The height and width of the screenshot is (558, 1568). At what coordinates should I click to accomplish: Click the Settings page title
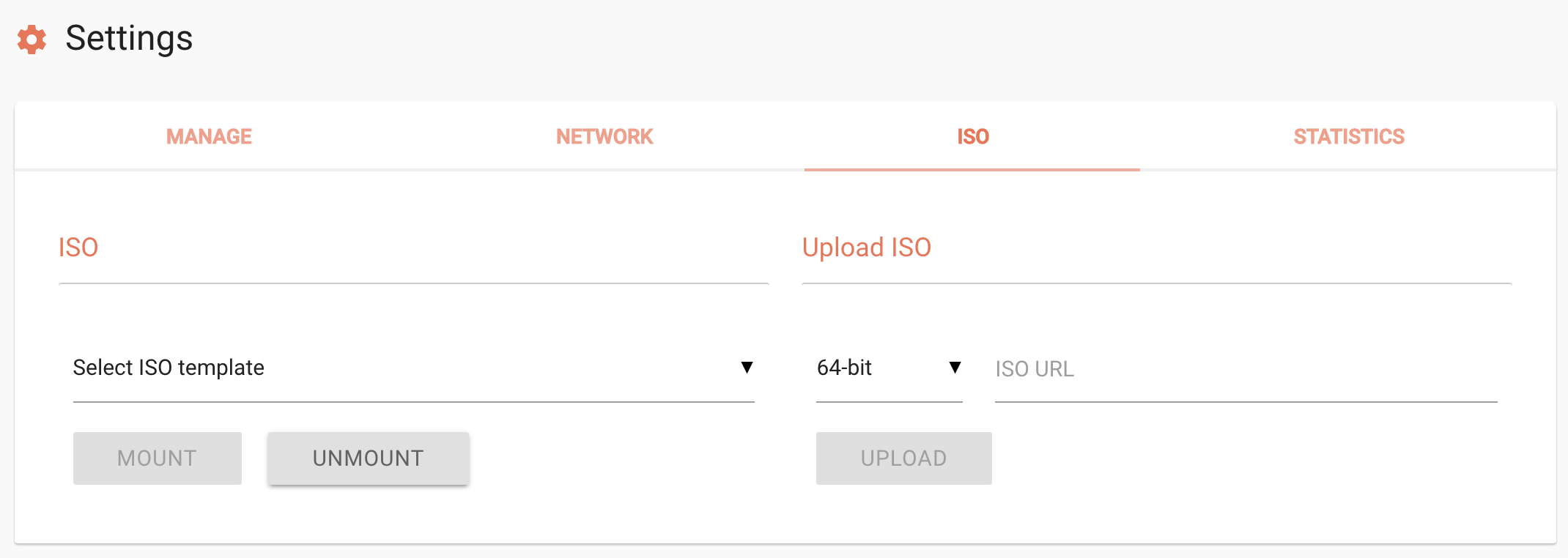click(129, 38)
